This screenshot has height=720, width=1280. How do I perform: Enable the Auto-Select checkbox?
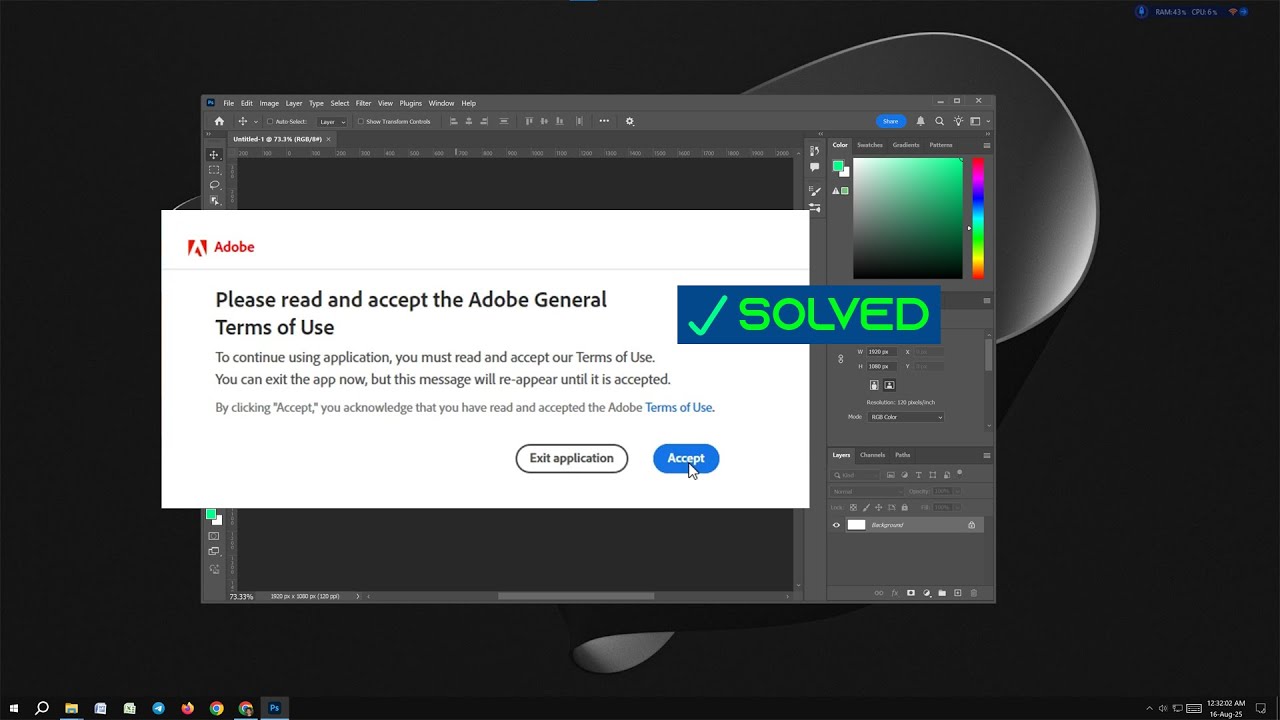pyautogui.click(x=270, y=121)
